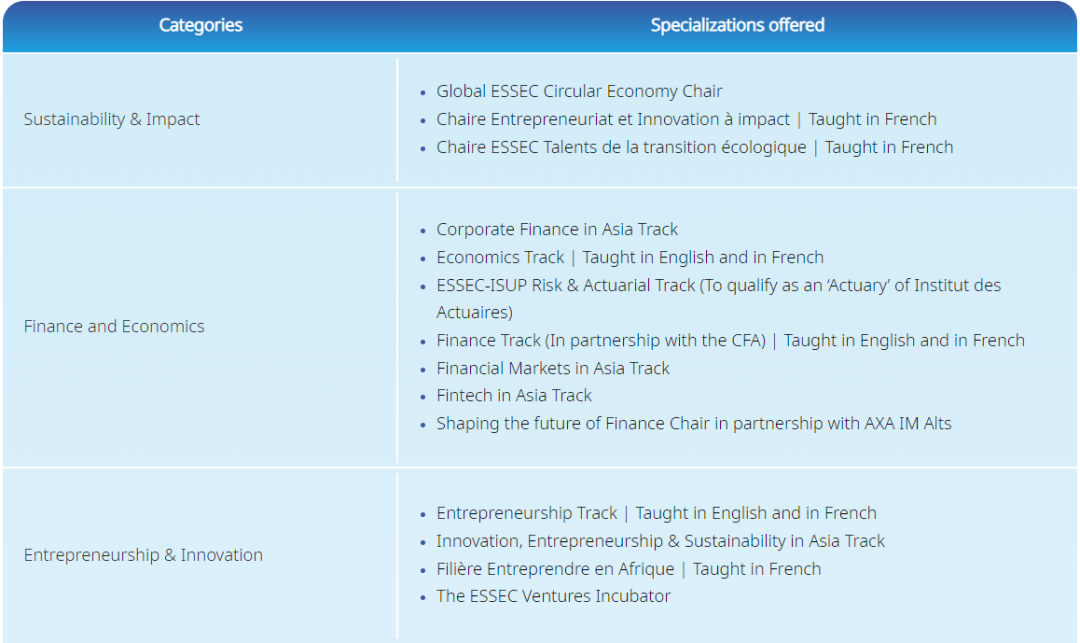This screenshot has width=1080, height=643.
Task: Open Innovation, Entrepreneurship & Sustainability in Asia Track
Action: (661, 541)
